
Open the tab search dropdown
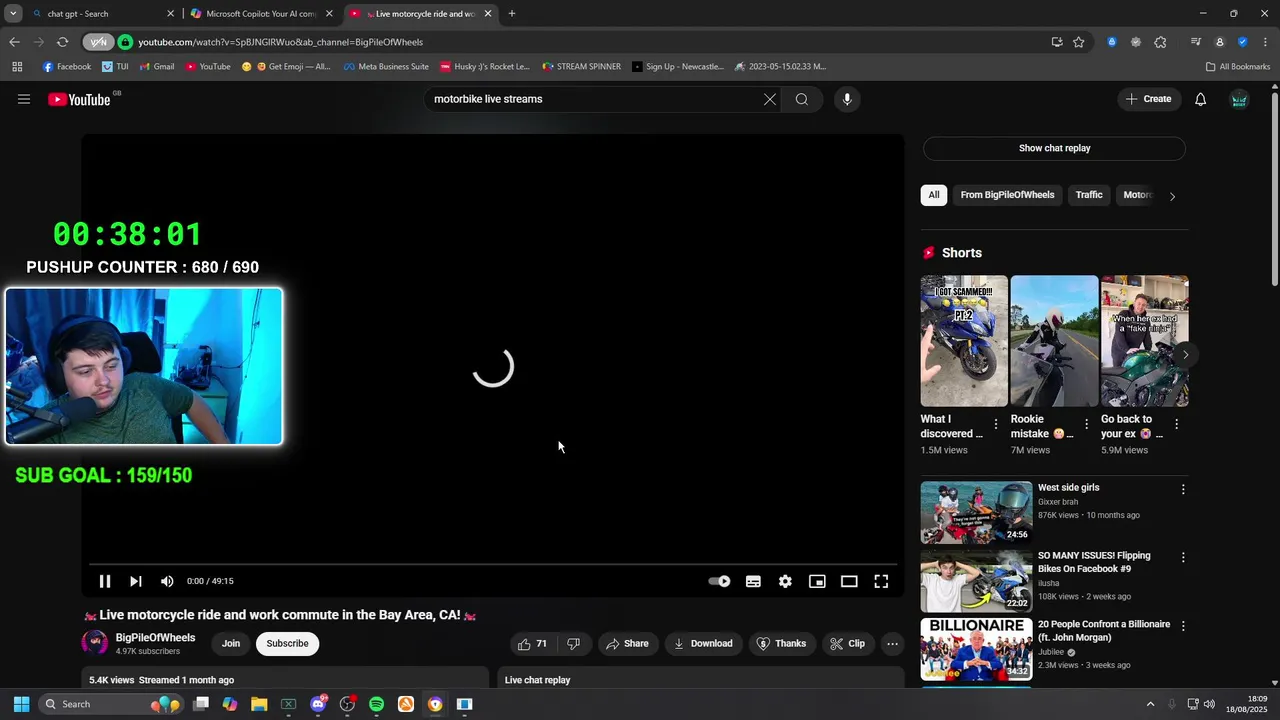pyautogui.click(x=13, y=14)
